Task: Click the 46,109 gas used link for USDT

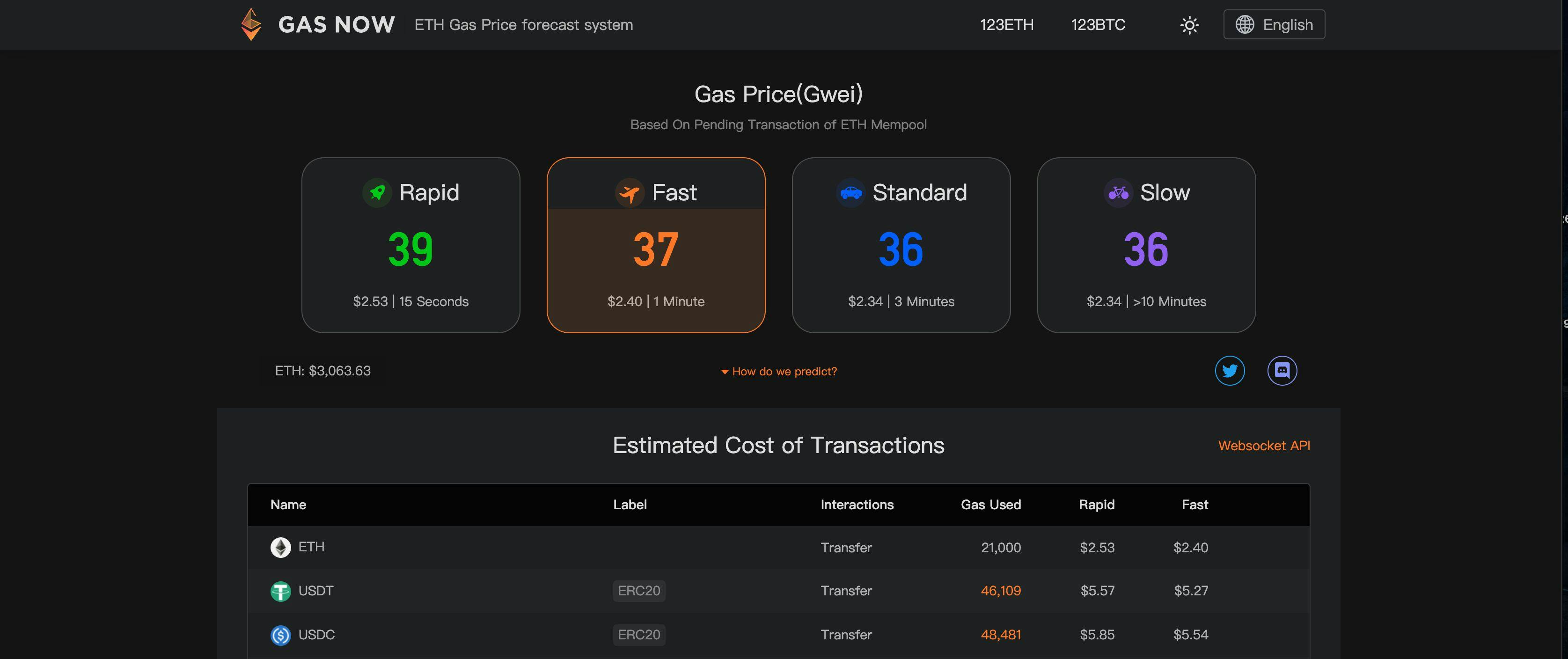Action: pyautogui.click(x=1001, y=591)
